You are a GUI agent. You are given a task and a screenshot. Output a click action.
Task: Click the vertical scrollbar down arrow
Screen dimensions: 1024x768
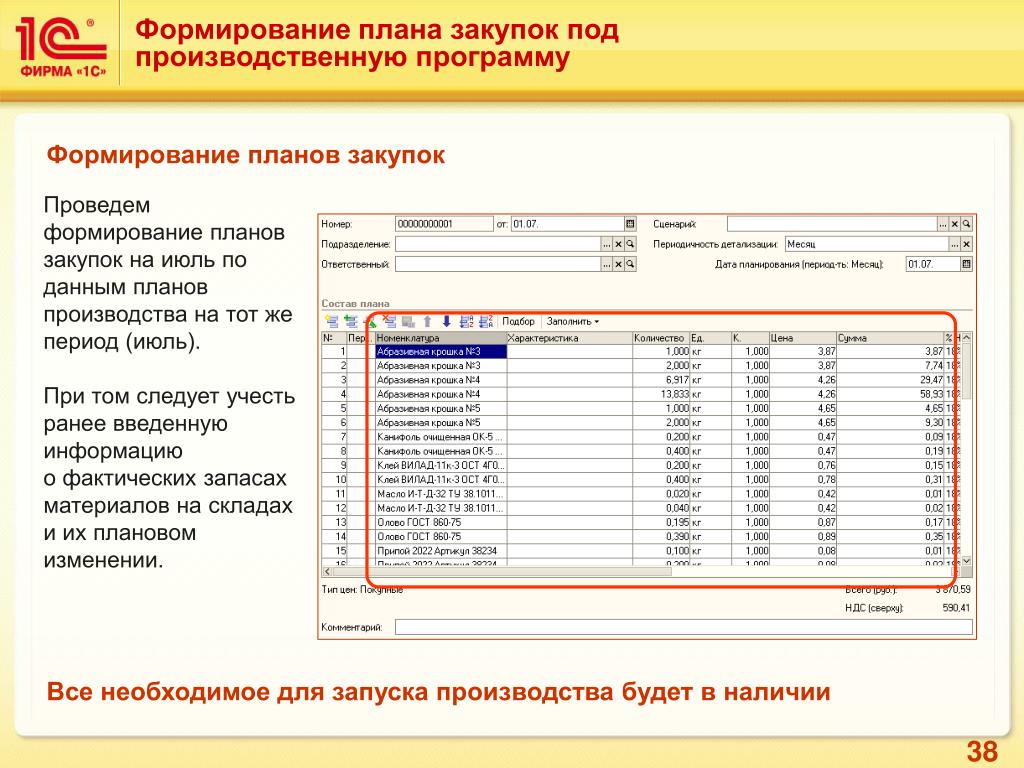(x=967, y=560)
